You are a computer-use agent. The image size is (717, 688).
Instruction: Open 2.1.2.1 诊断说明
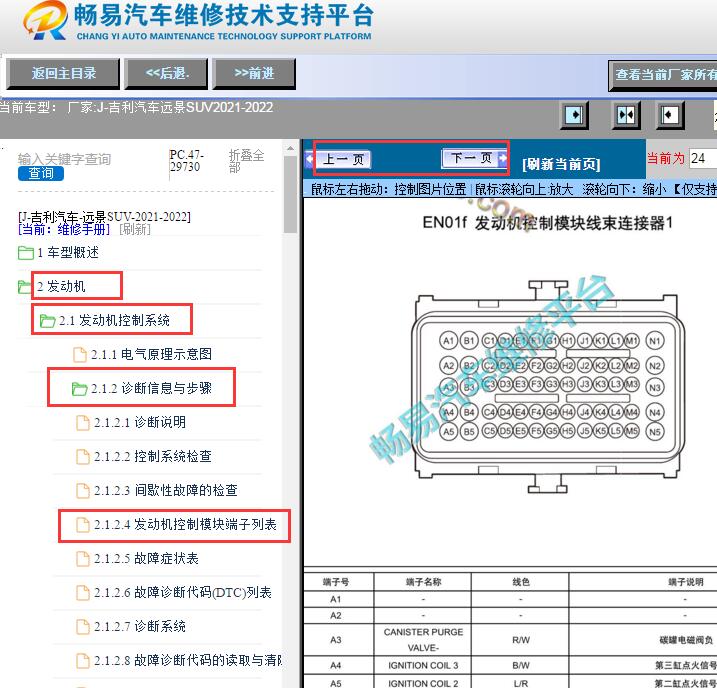tap(139, 422)
